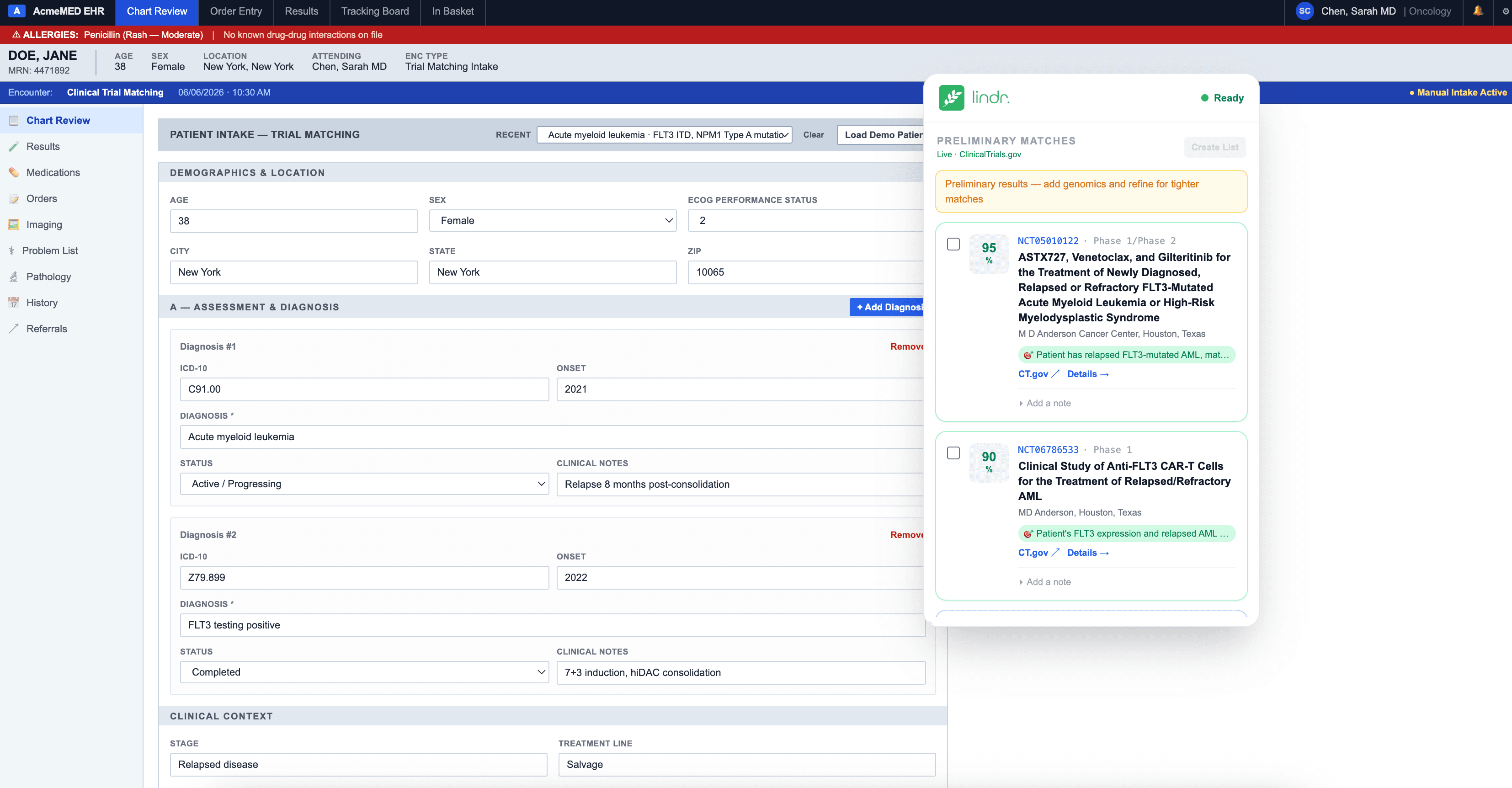Image resolution: width=1512 pixels, height=788 pixels.
Task: Click the Medications pill sidebar icon
Action: pos(14,172)
